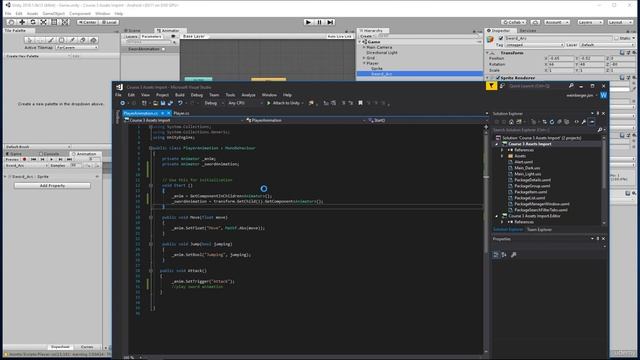This screenshot has height=360, width=640.
Task: Select Tile Palette box fill tool
Action: click(x=61, y=40)
